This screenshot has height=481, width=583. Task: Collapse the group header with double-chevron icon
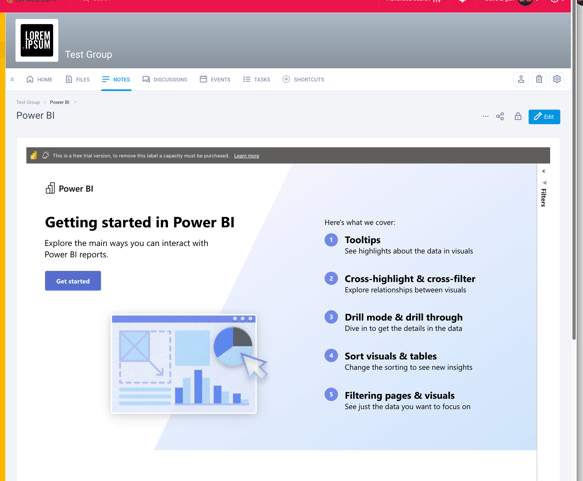click(12, 79)
